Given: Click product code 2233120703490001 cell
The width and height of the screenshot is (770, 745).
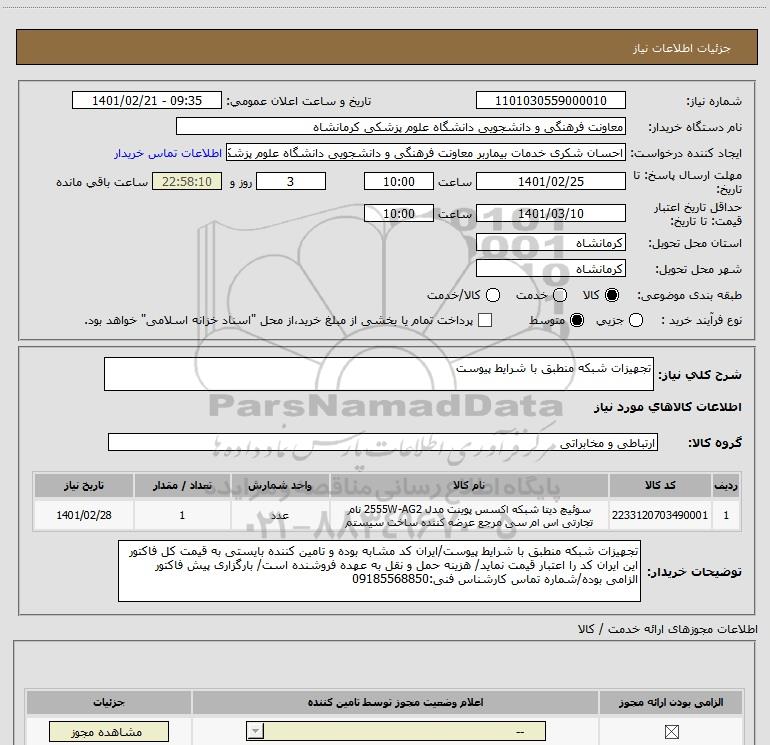Looking at the screenshot, I should pos(660,515).
